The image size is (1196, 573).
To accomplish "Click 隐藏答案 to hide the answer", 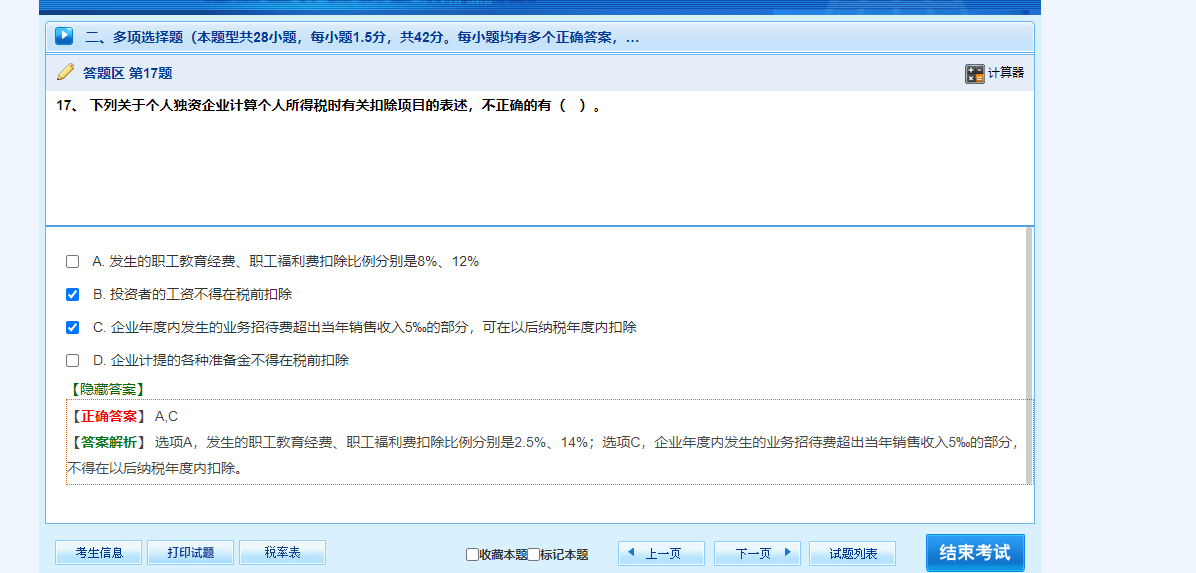I will [107, 389].
